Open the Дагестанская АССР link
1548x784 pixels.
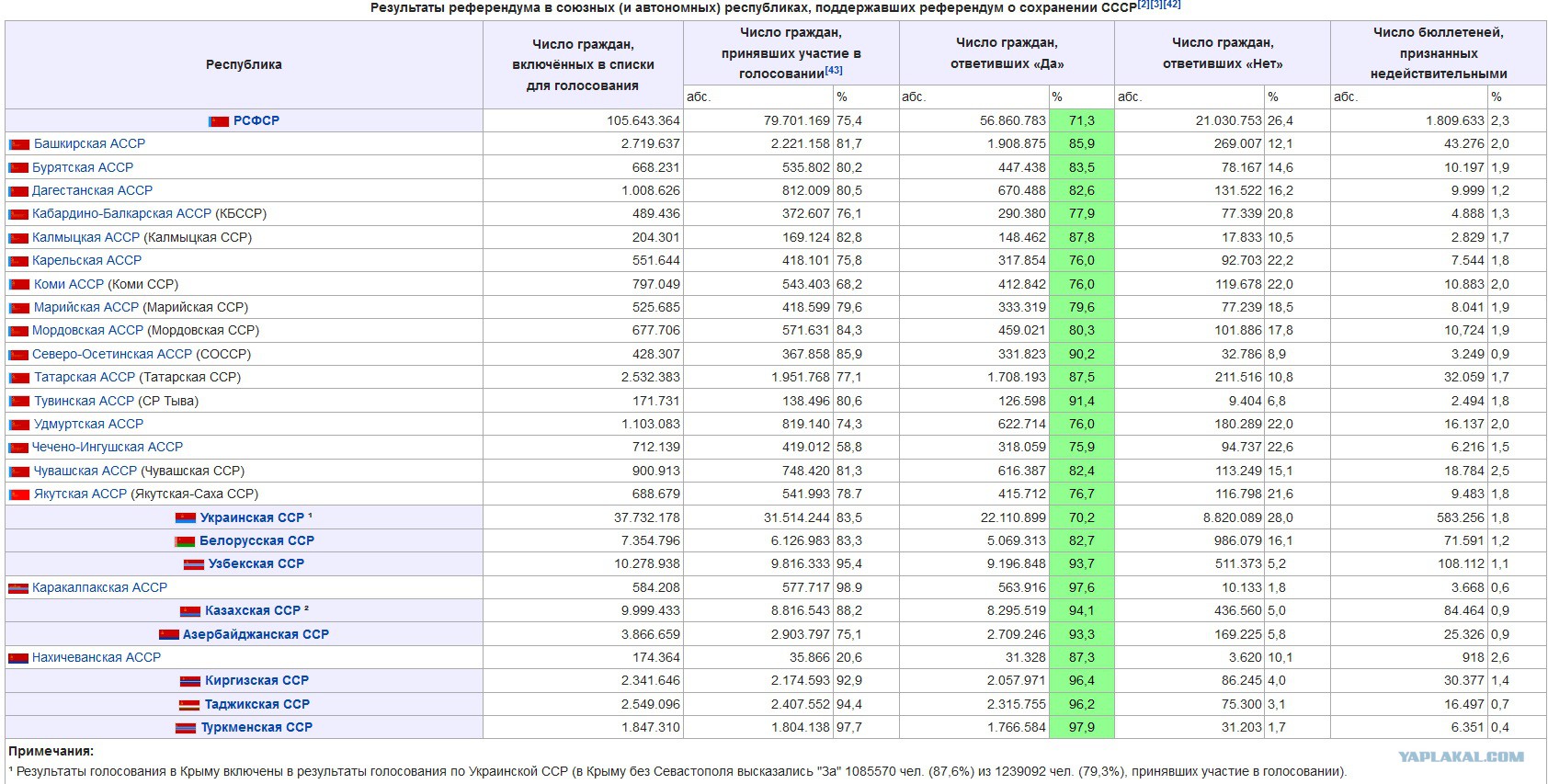click(93, 190)
